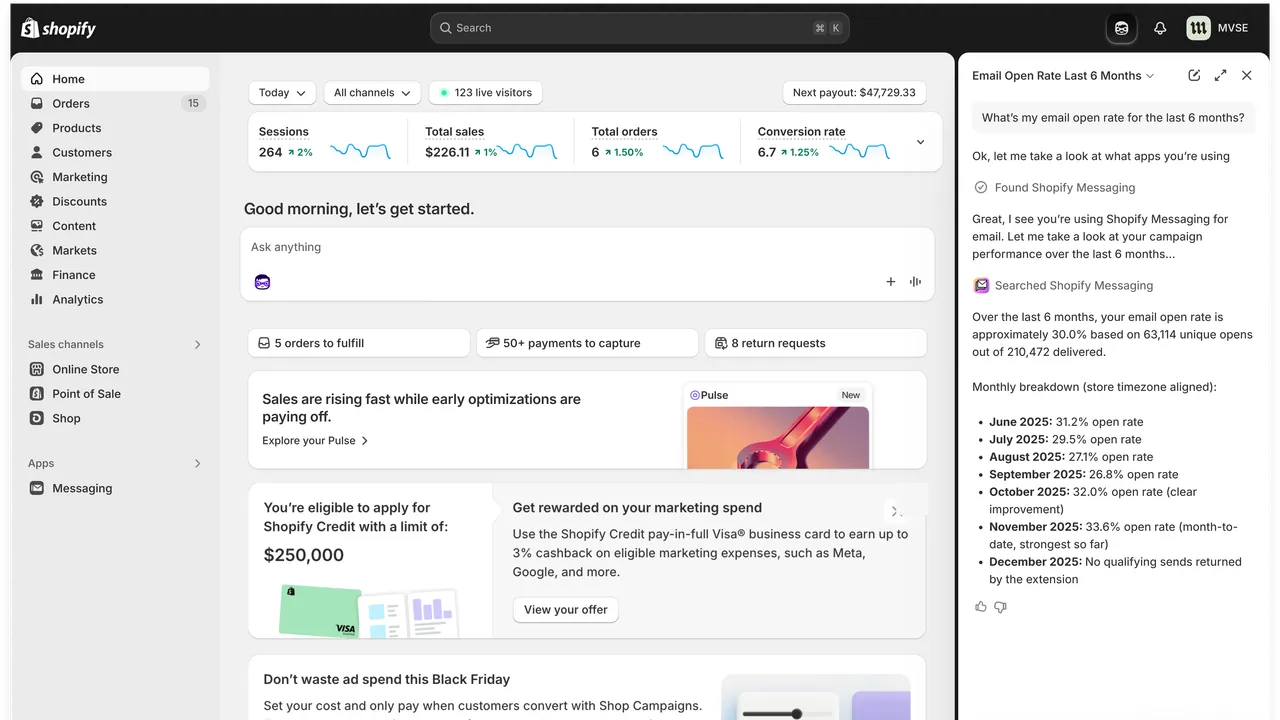Click the Online Store icon

[x=37, y=369]
